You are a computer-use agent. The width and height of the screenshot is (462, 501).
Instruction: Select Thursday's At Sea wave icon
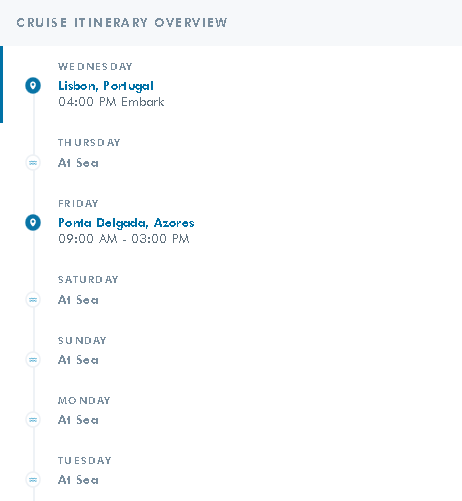33,163
